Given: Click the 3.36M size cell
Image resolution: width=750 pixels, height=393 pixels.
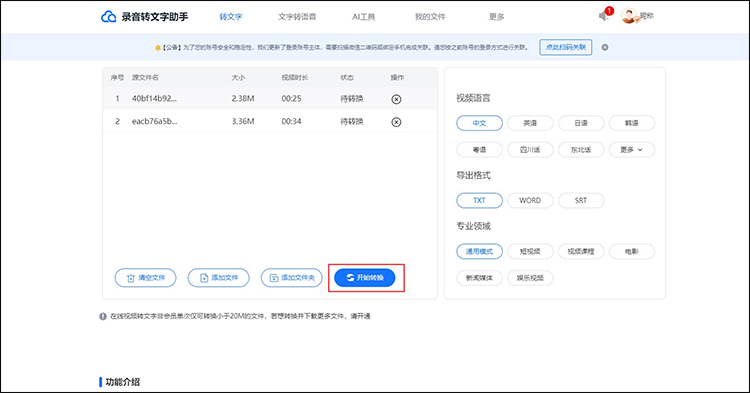Looking at the screenshot, I should [x=243, y=121].
